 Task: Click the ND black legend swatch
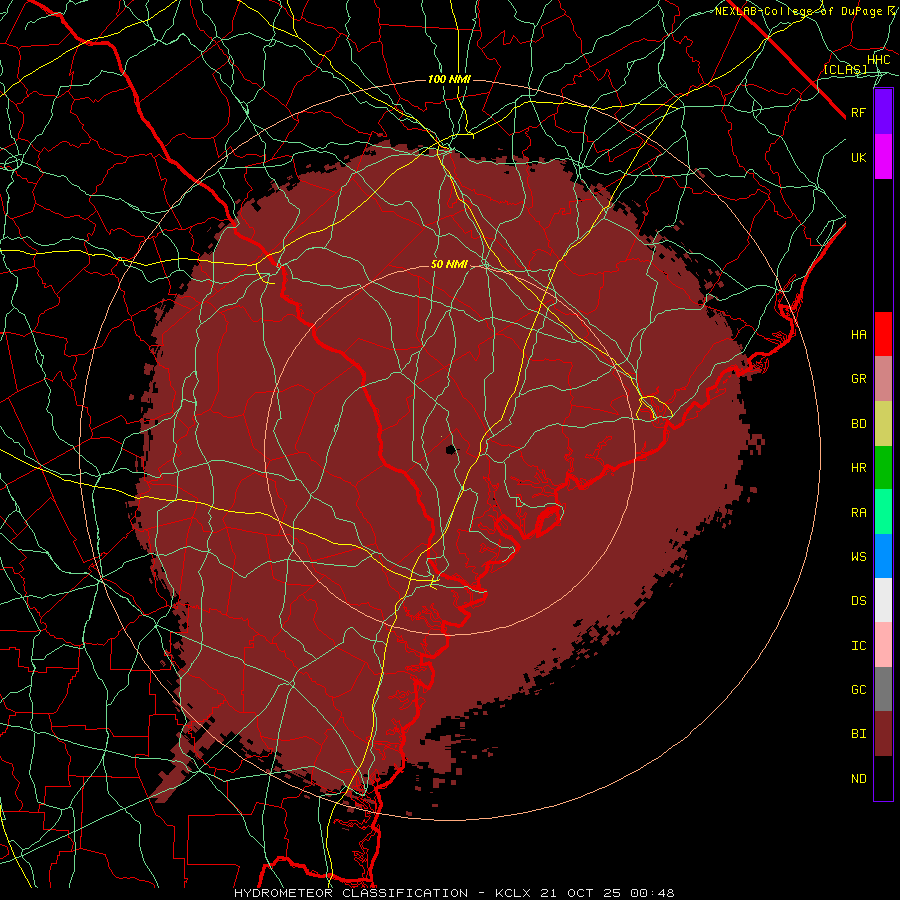883,778
